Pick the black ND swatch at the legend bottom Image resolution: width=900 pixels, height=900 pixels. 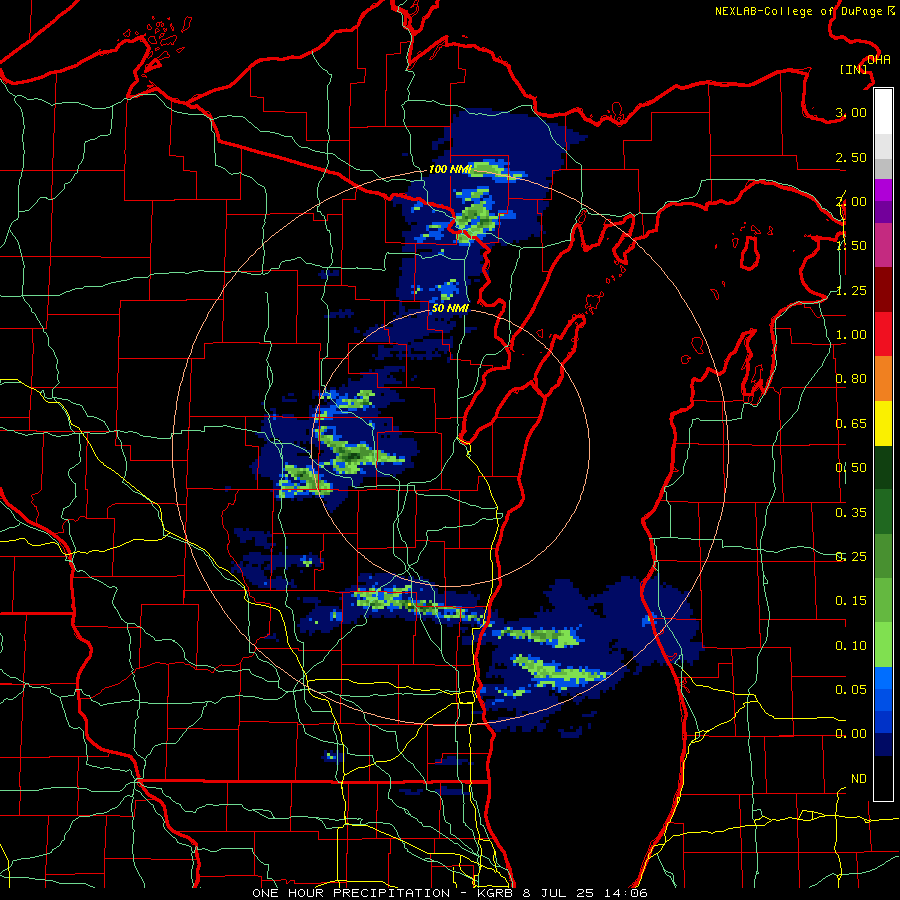click(883, 778)
